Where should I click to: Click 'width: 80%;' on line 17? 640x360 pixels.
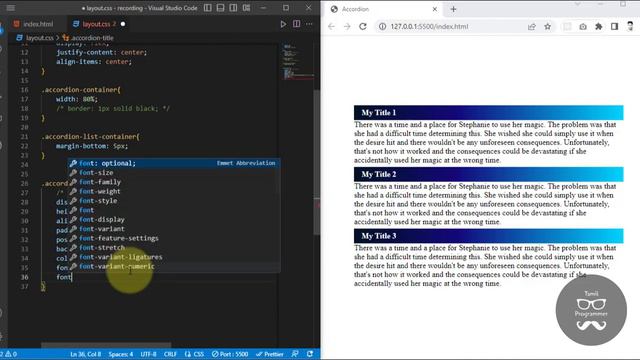77,99
